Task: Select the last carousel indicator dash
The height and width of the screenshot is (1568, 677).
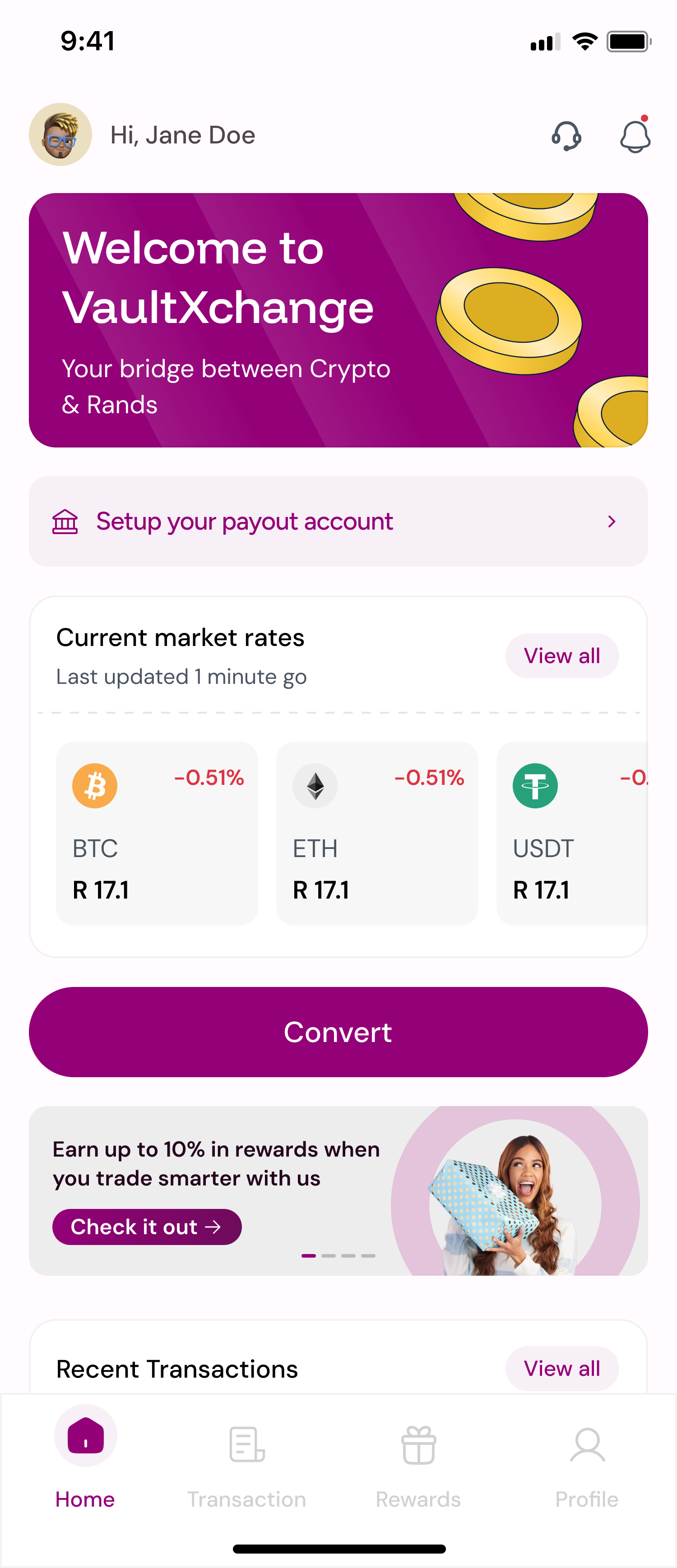Action: click(x=368, y=1256)
